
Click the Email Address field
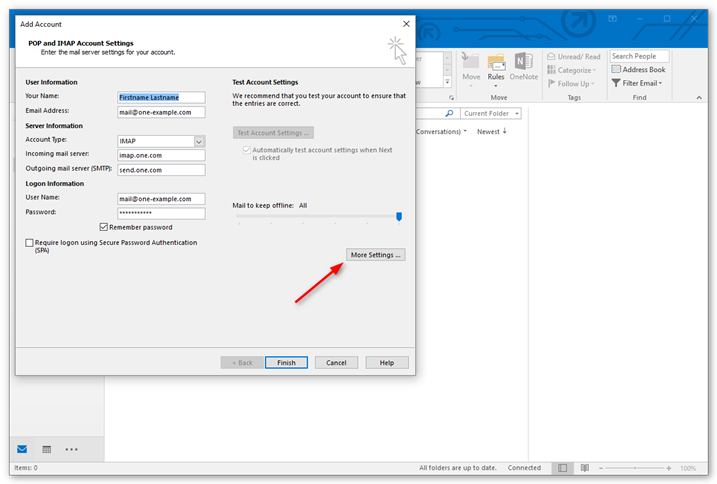coord(161,112)
